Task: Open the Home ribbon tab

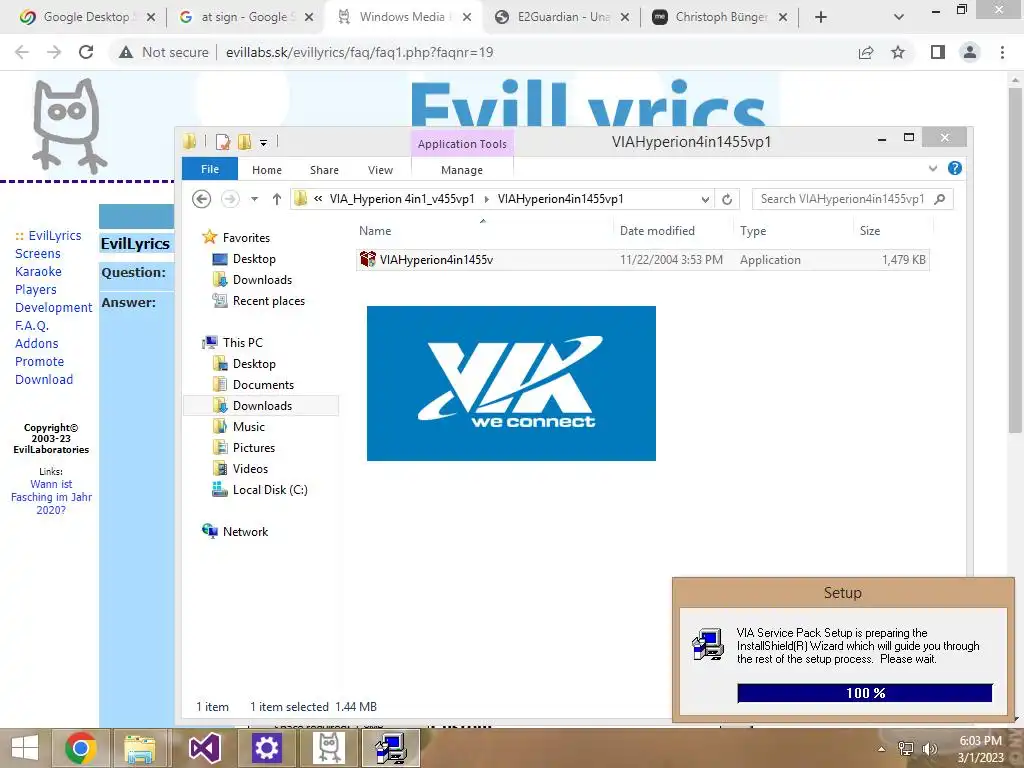Action: [266, 170]
